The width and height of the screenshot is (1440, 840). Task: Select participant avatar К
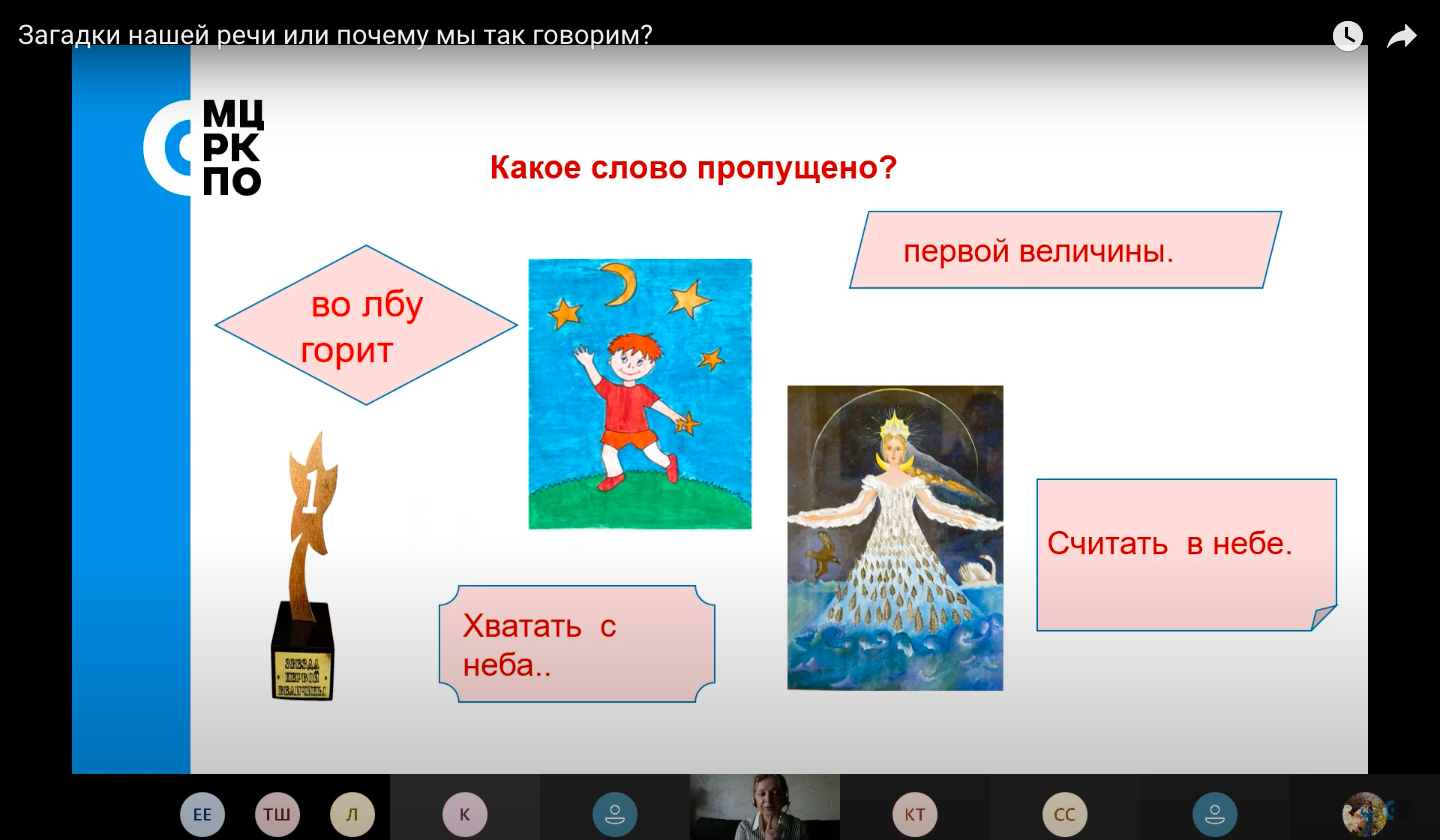[x=465, y=814]
